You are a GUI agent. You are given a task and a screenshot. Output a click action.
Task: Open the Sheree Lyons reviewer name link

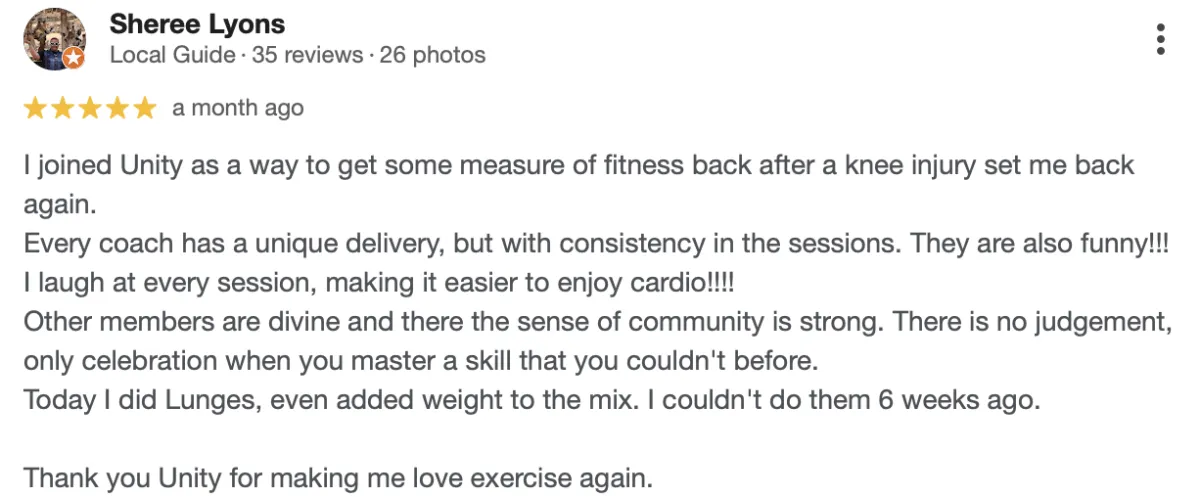(197, 24)
